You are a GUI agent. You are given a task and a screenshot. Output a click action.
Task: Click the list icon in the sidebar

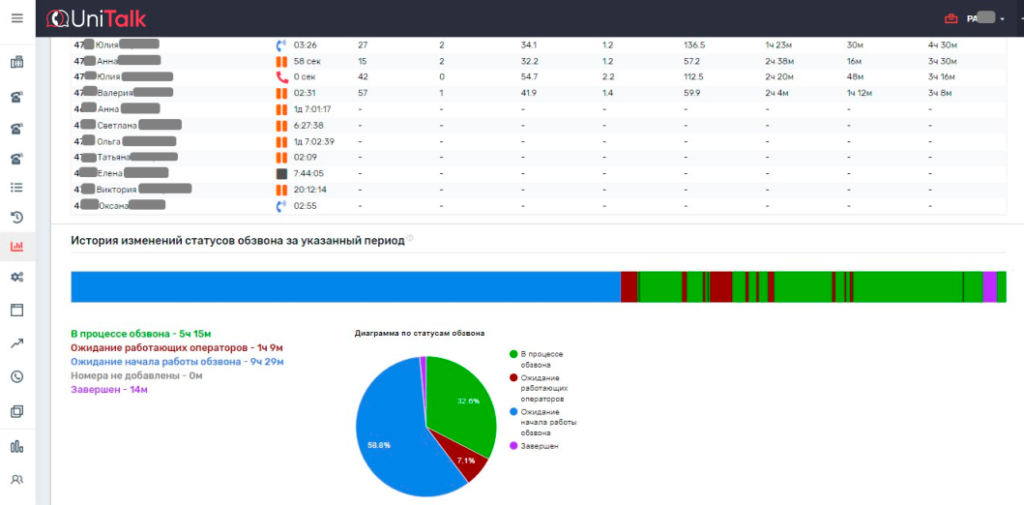[17, 187]
